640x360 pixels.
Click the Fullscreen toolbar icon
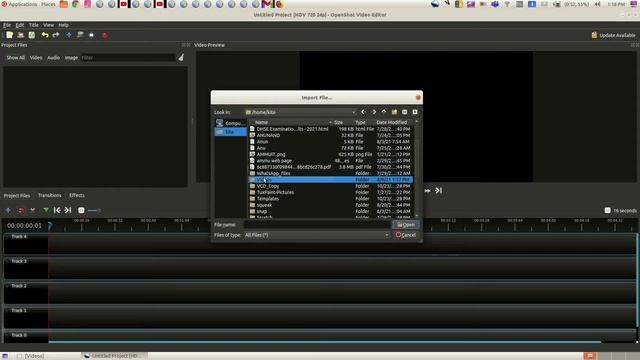coord(91,35)
